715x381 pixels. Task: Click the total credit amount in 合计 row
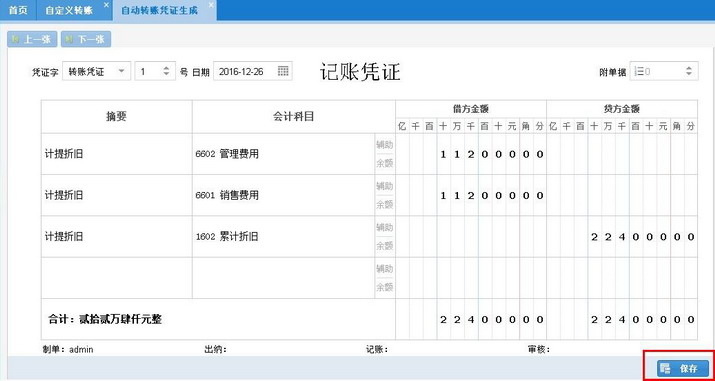tap(622, 319)
